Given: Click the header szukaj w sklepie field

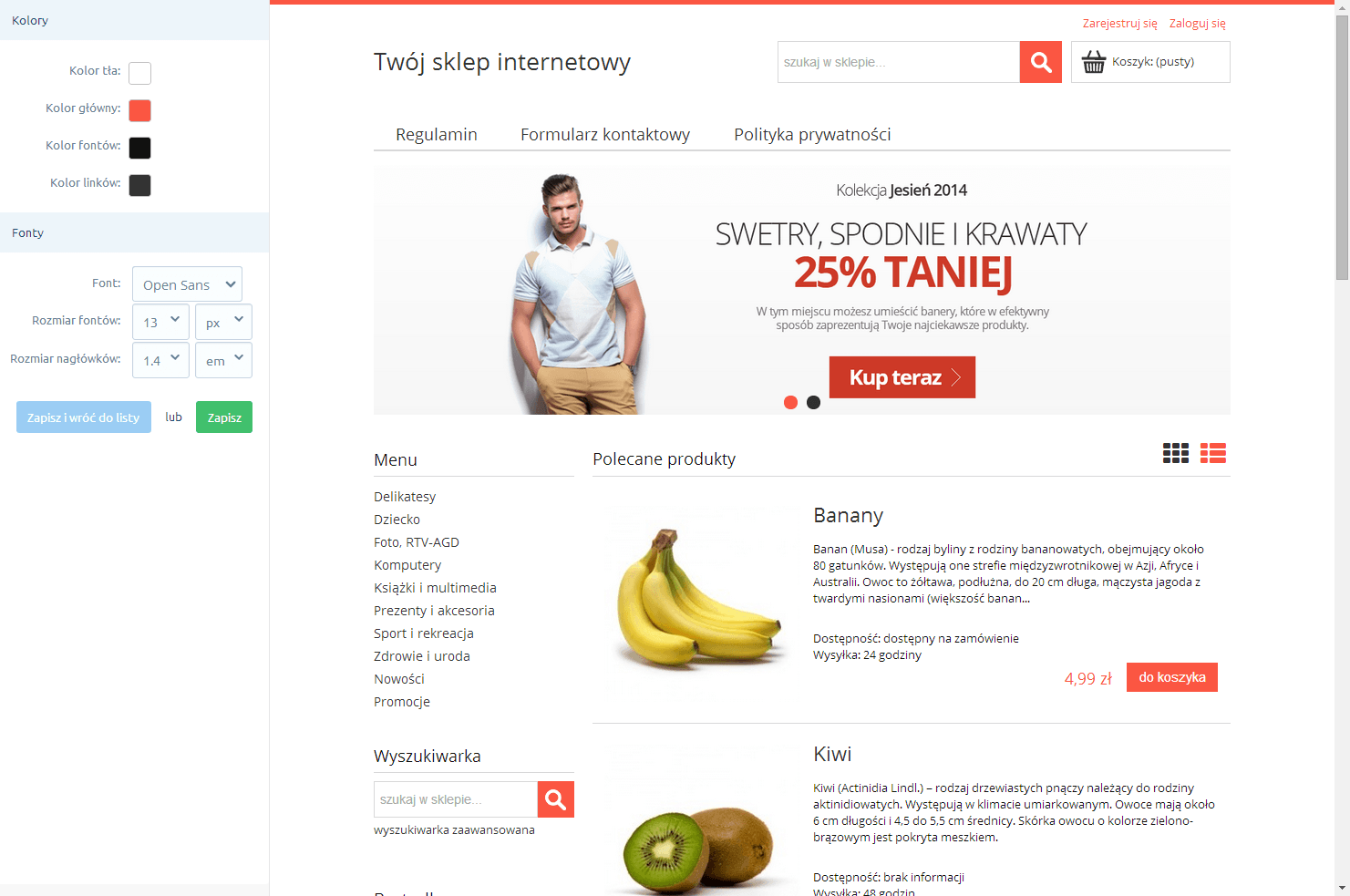Looking at the screenshot, I should point(899,62).
